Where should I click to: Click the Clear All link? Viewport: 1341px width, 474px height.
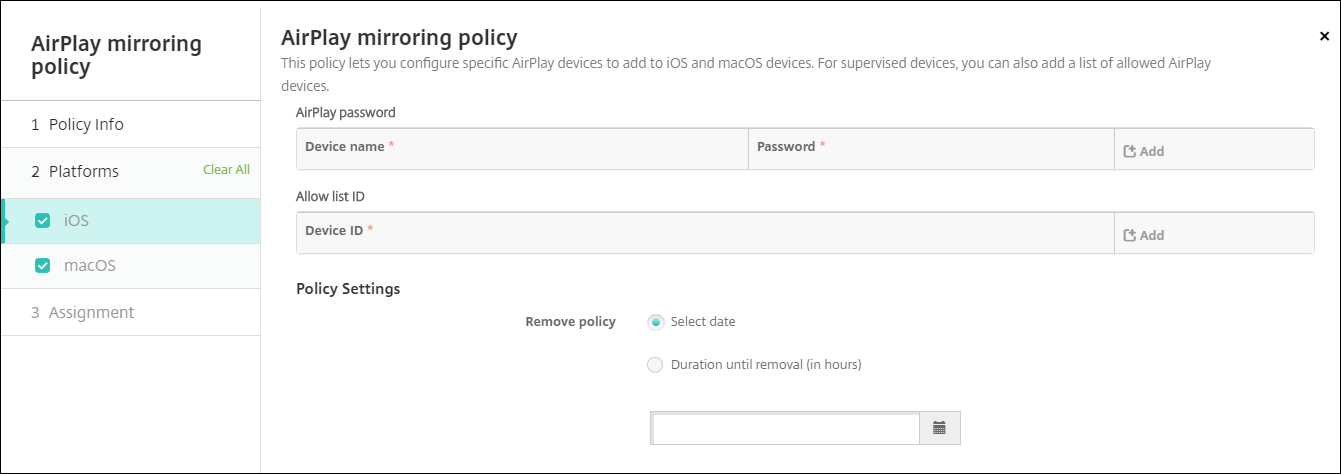pos(226,170)
